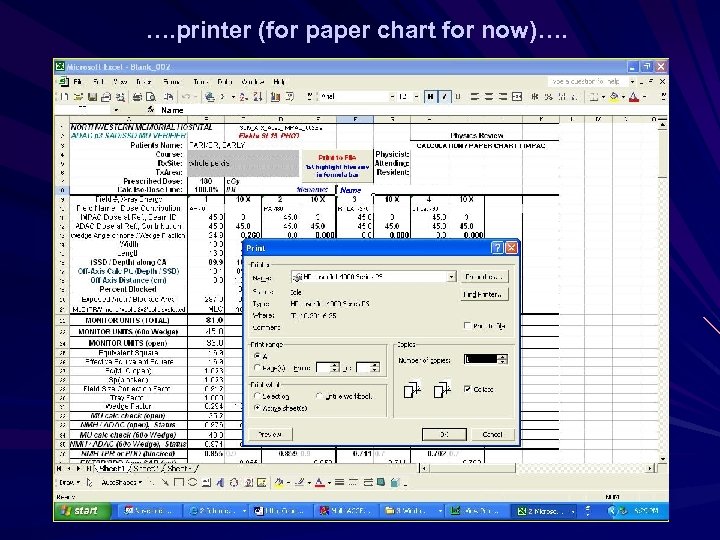Image resolution: width=720 pixels, height=540 pixels.
Task: Click the Insert WordArt icon in Drawing toolbar
Action: 220,482
